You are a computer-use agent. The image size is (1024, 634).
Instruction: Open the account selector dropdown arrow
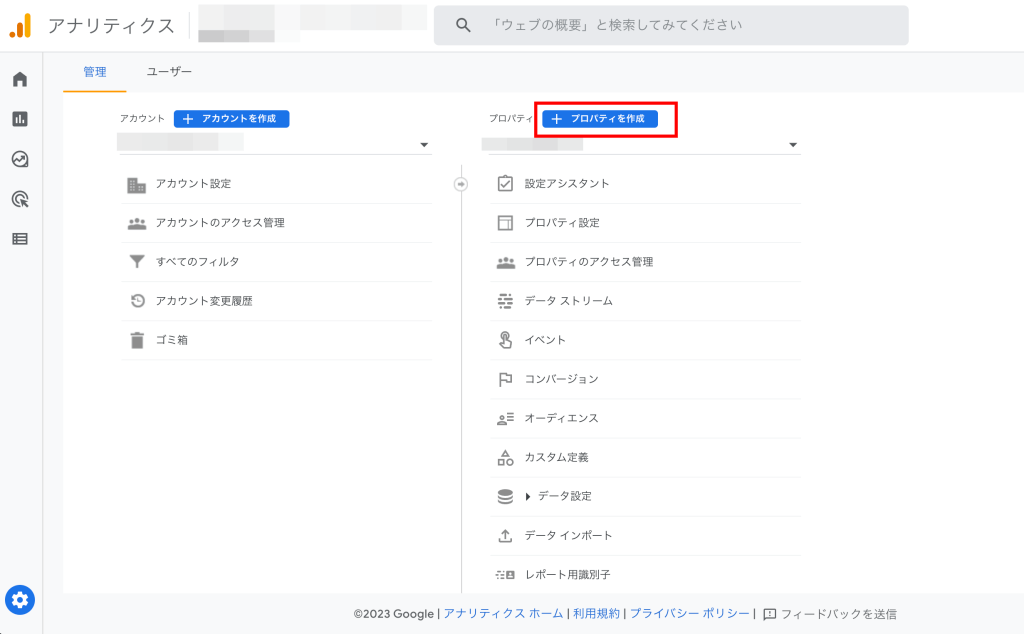point(424,145)
